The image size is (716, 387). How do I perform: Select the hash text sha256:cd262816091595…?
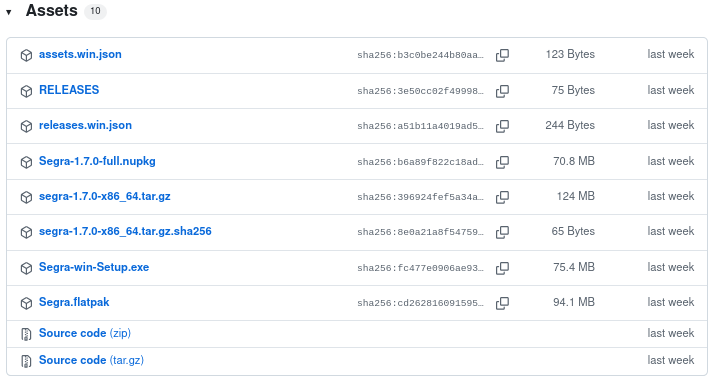tap(420, 303)
